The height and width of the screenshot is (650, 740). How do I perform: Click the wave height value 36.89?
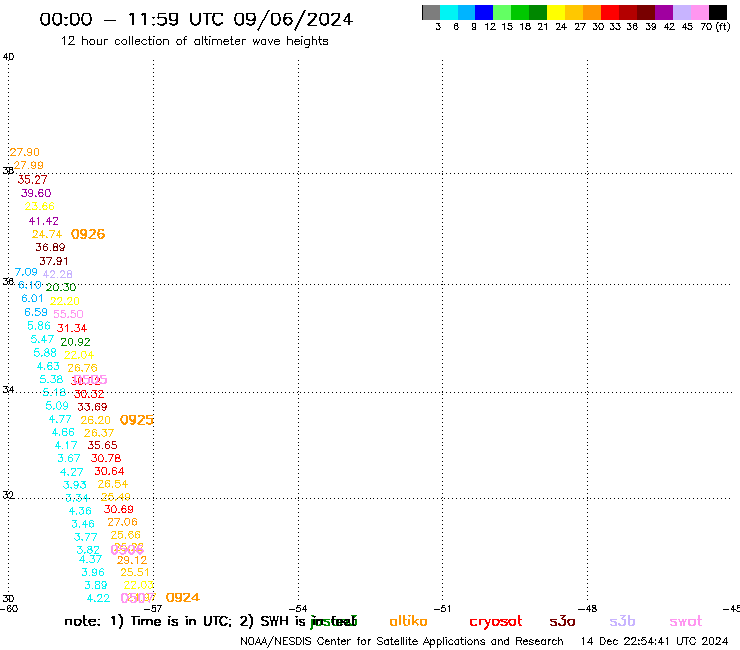[x=50, y=247]
